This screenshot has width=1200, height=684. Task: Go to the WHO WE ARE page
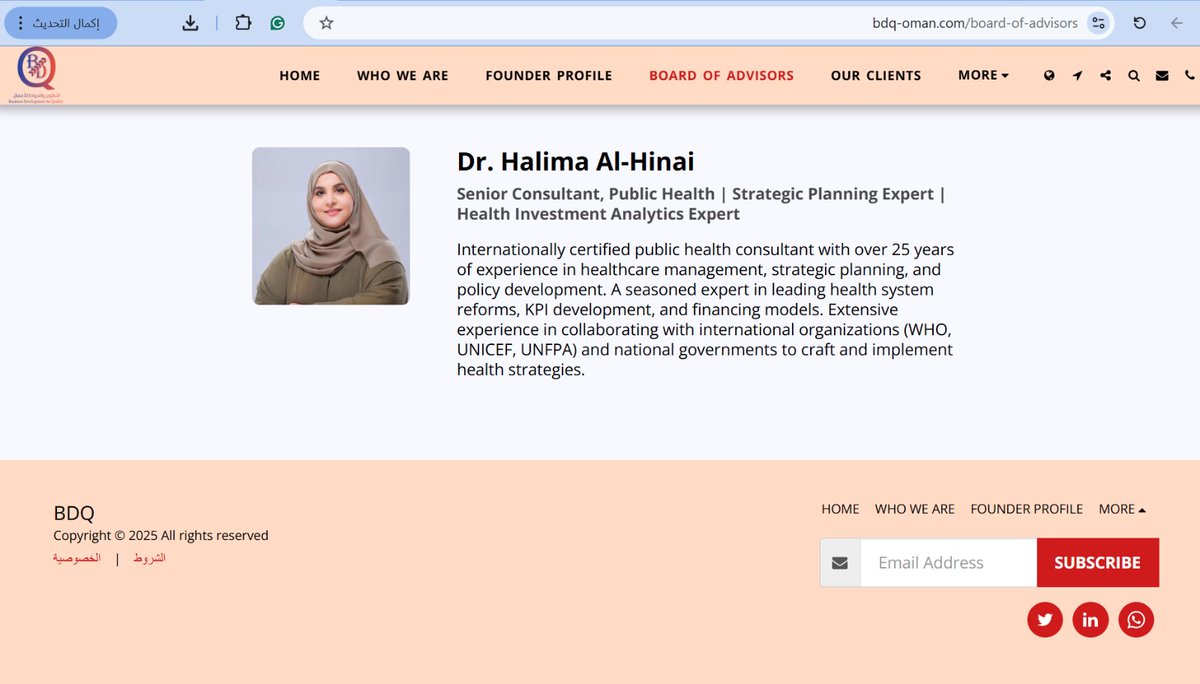click(x=402, y=75)
